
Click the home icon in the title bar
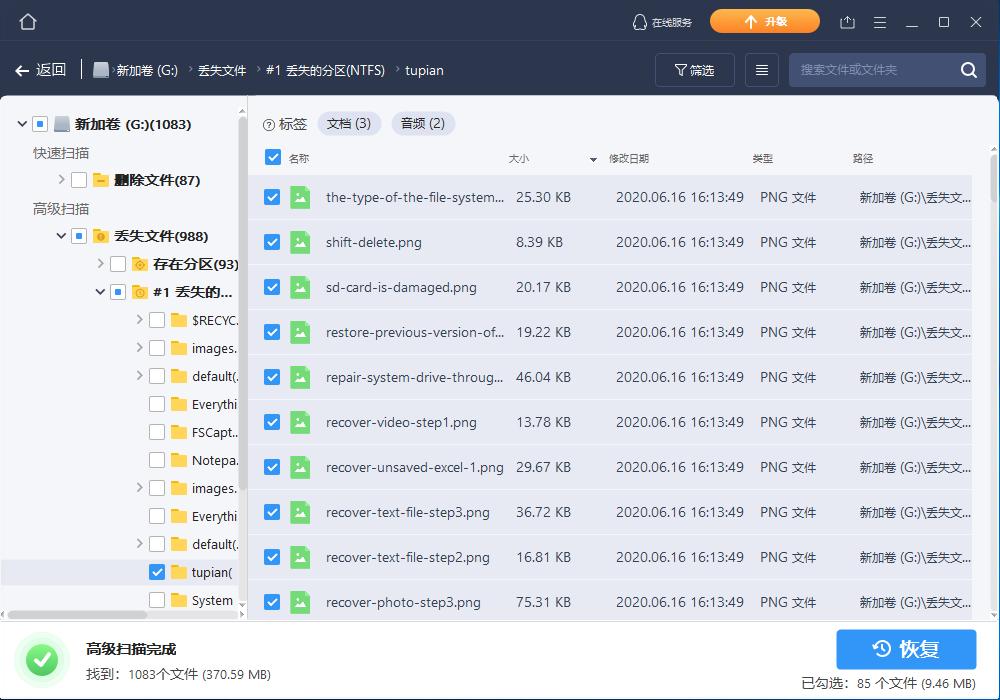27,21
